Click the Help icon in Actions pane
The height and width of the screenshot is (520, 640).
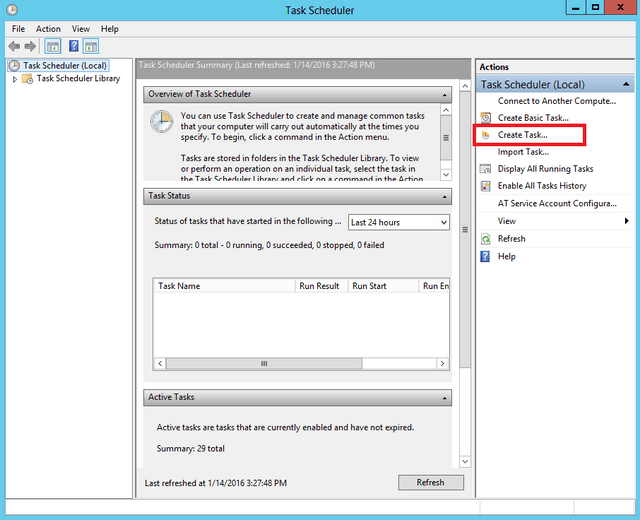point(485,257)
